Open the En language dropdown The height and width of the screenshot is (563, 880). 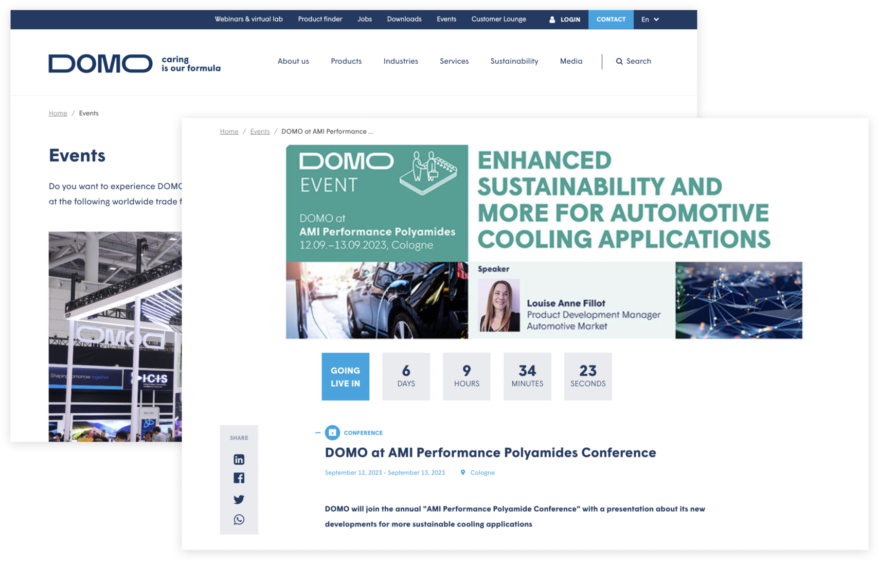[x=649, y=19]
